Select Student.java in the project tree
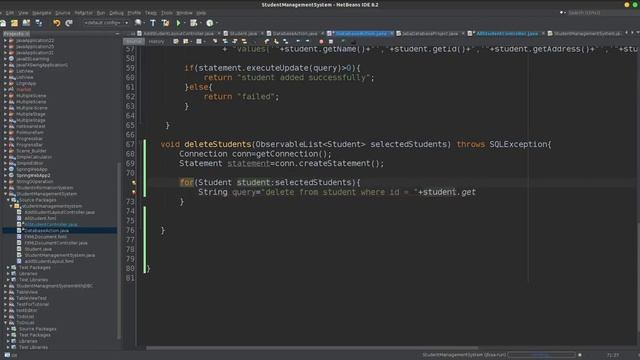The image size is (640, 360). coord(38,249)
